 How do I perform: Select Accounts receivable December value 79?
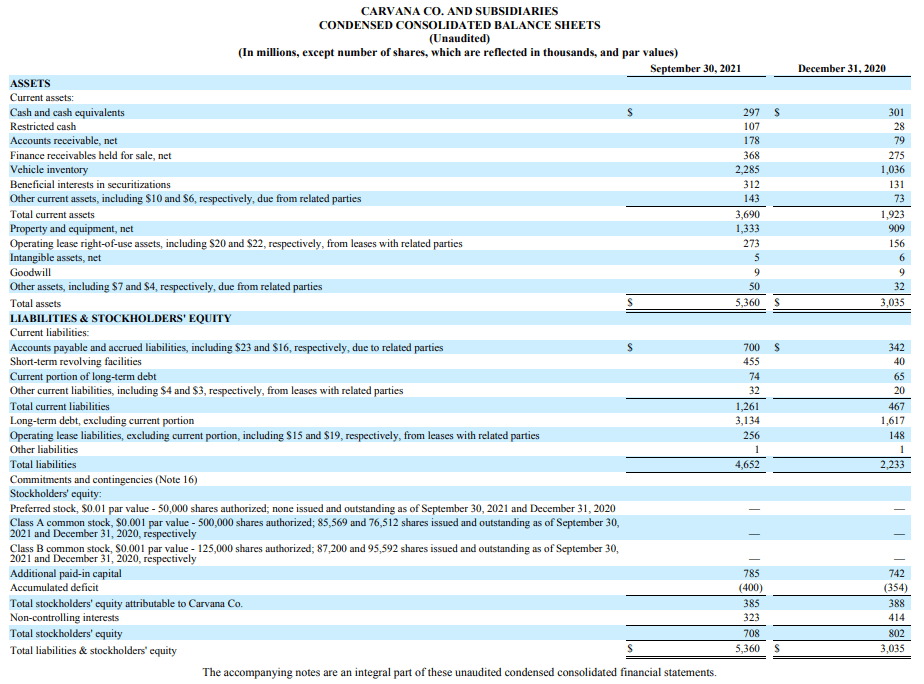(x=899, y=141)
